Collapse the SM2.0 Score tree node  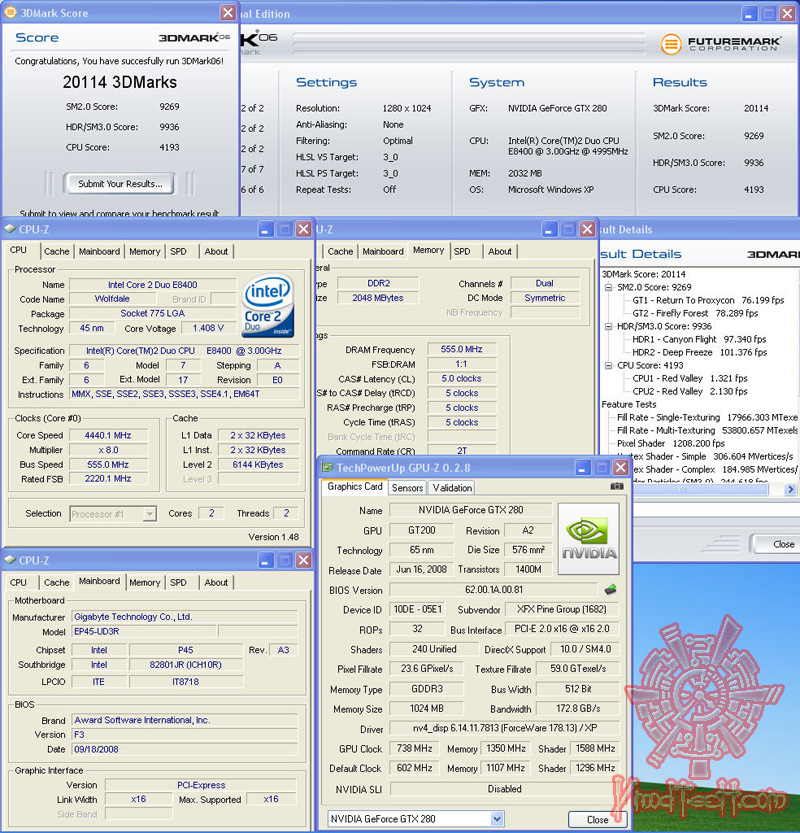[609, 287]
